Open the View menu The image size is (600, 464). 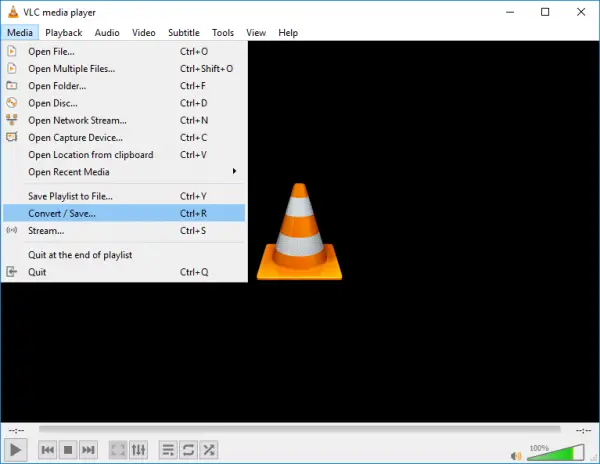[256, 33]
